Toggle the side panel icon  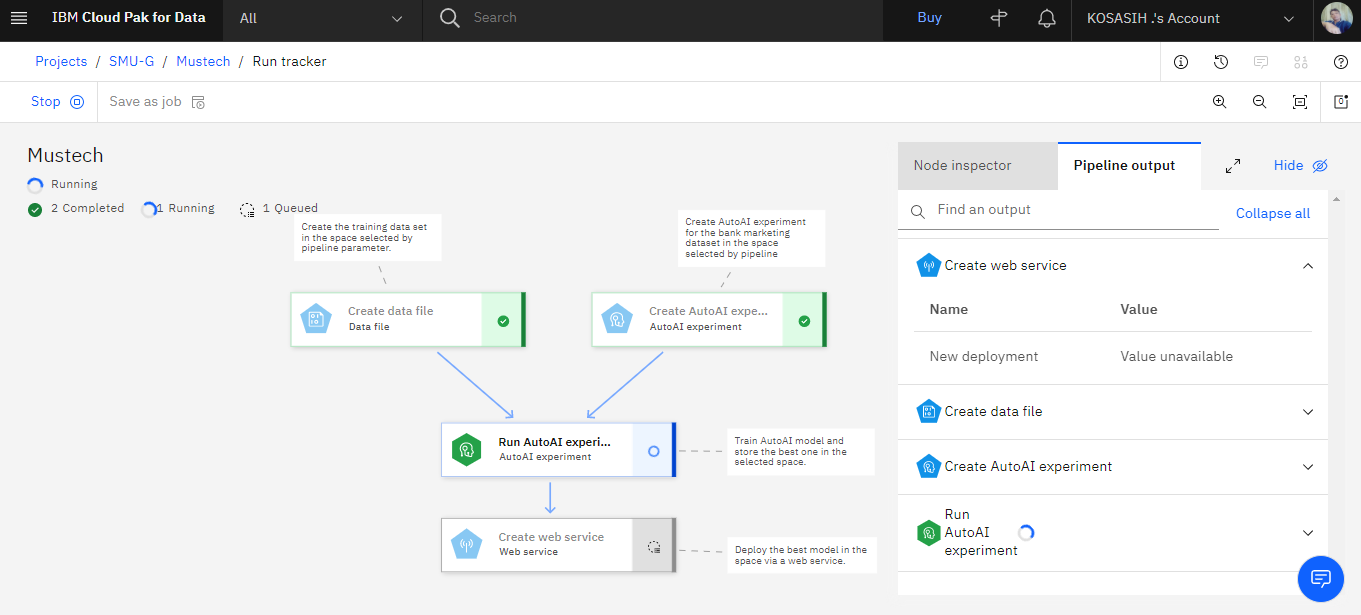pyautogui.click(x=1341, y=102)
